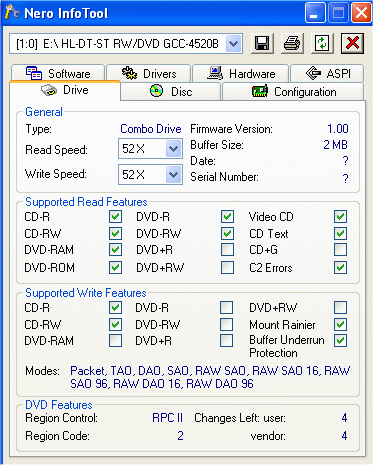The image size is (373, 465).
Task: Open the Hardware tab
Action: coord(240,73)
